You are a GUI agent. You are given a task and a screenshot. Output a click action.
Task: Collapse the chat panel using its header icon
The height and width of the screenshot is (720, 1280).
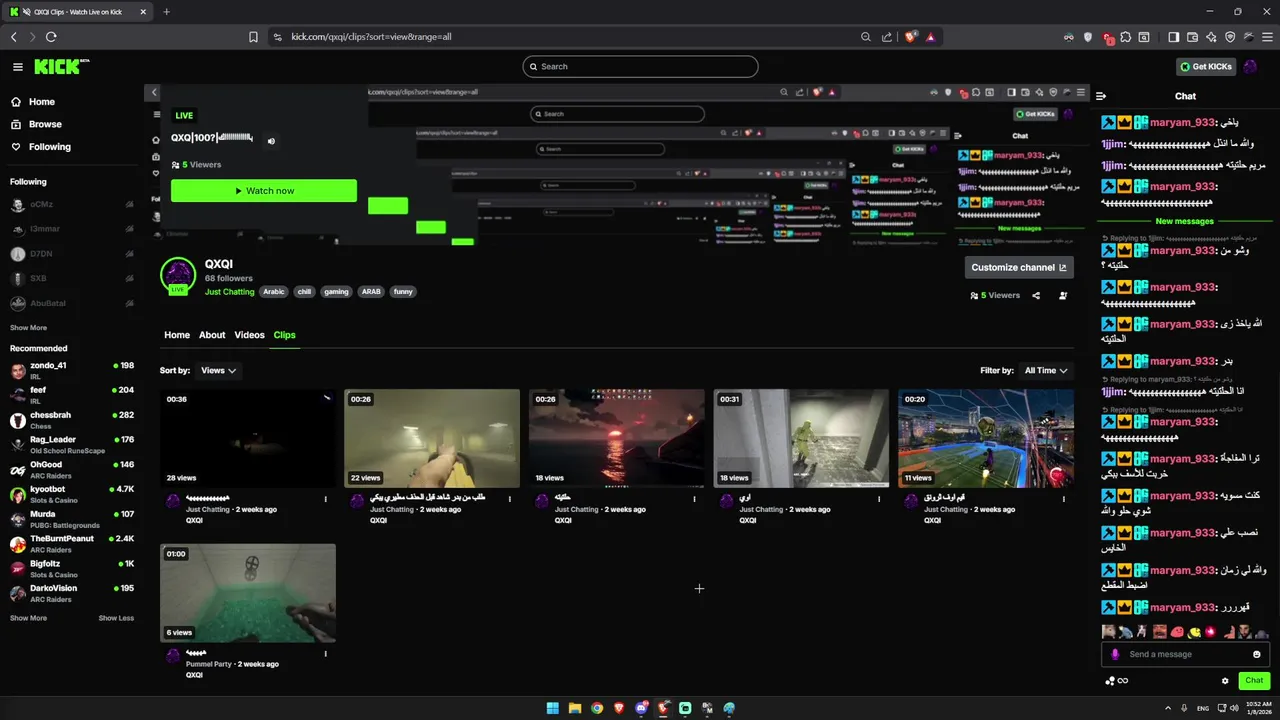[x=1101, y=96]
